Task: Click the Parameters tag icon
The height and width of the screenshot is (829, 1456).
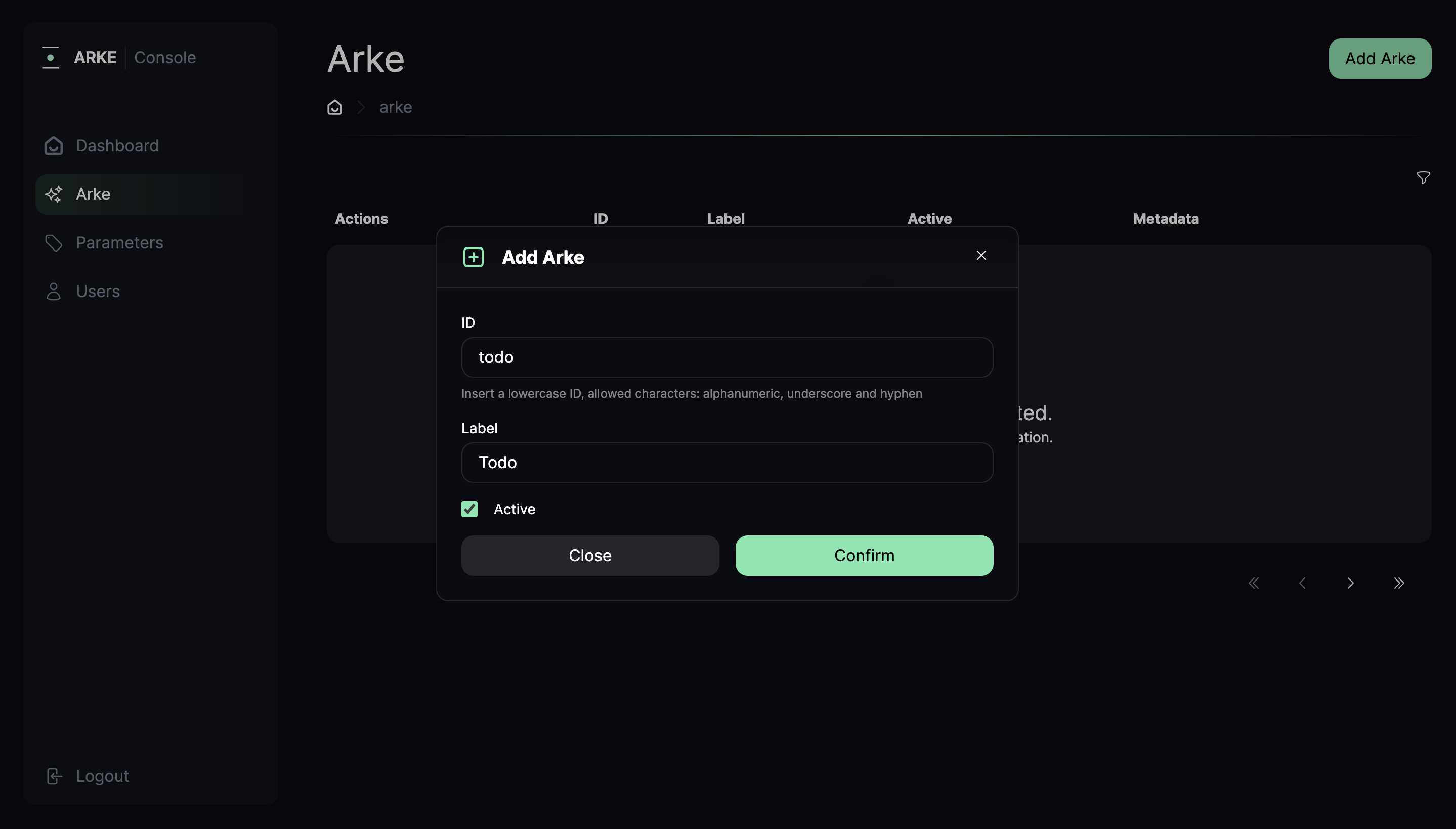Action: click(x=54, y=242)
